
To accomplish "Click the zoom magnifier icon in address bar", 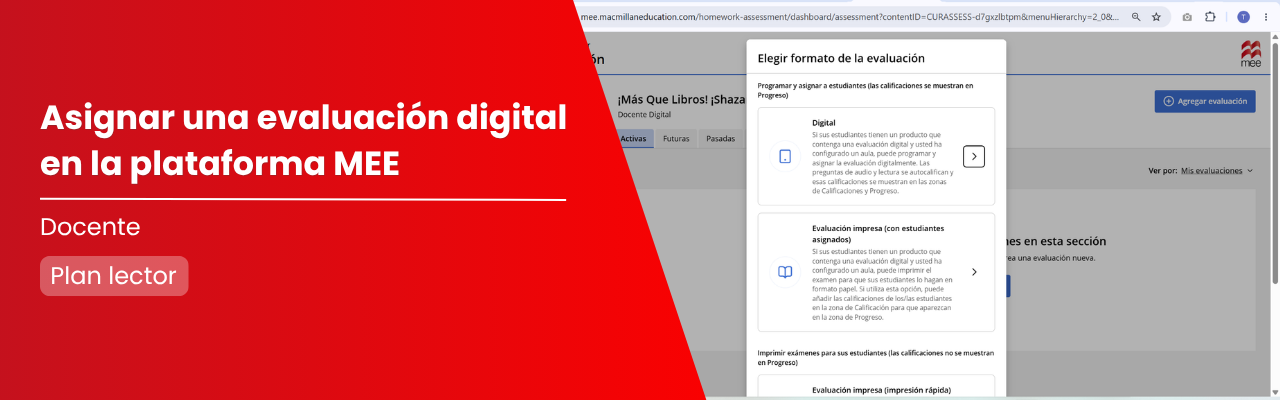I will coord(1136,17).
